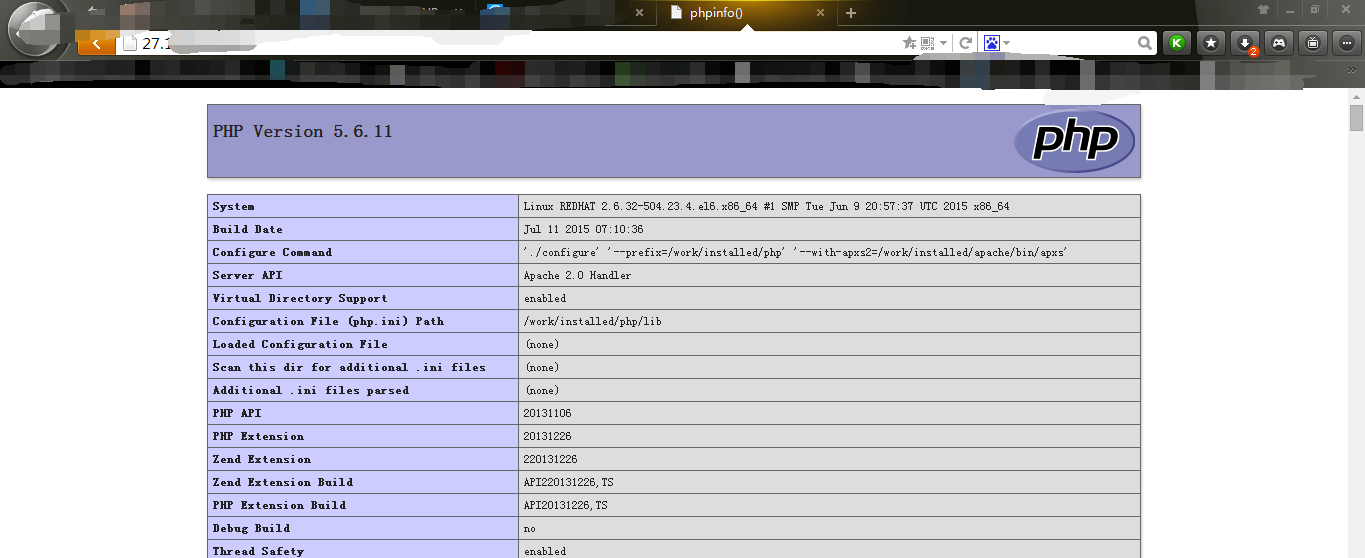Click the search box in the toolbar
The image size is (1365, 558).
pos(1075,43)
